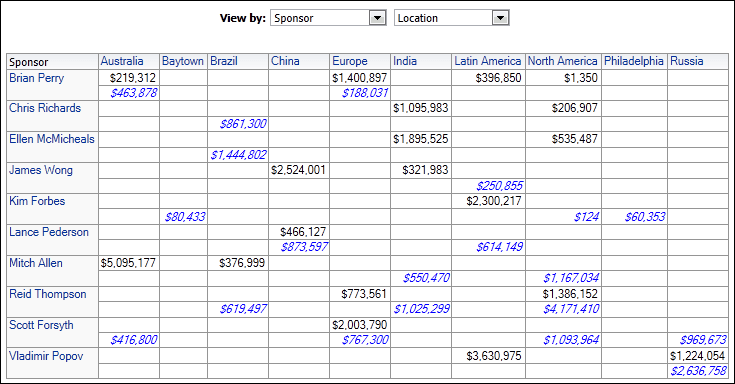Click the italic $250,855 value
This screenshot has width=735, height=384.
(x=499, y=186)
